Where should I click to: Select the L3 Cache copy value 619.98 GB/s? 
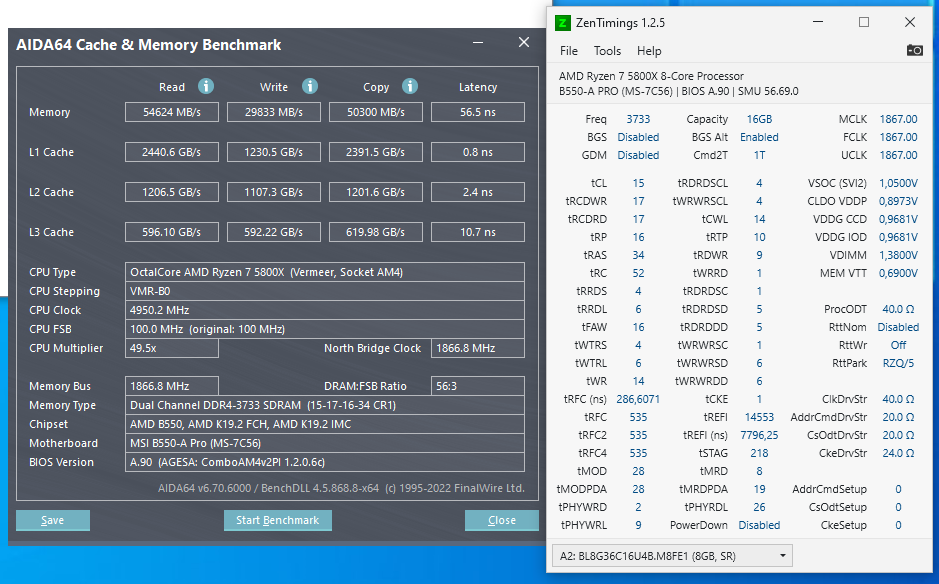[x=375, y=232]
